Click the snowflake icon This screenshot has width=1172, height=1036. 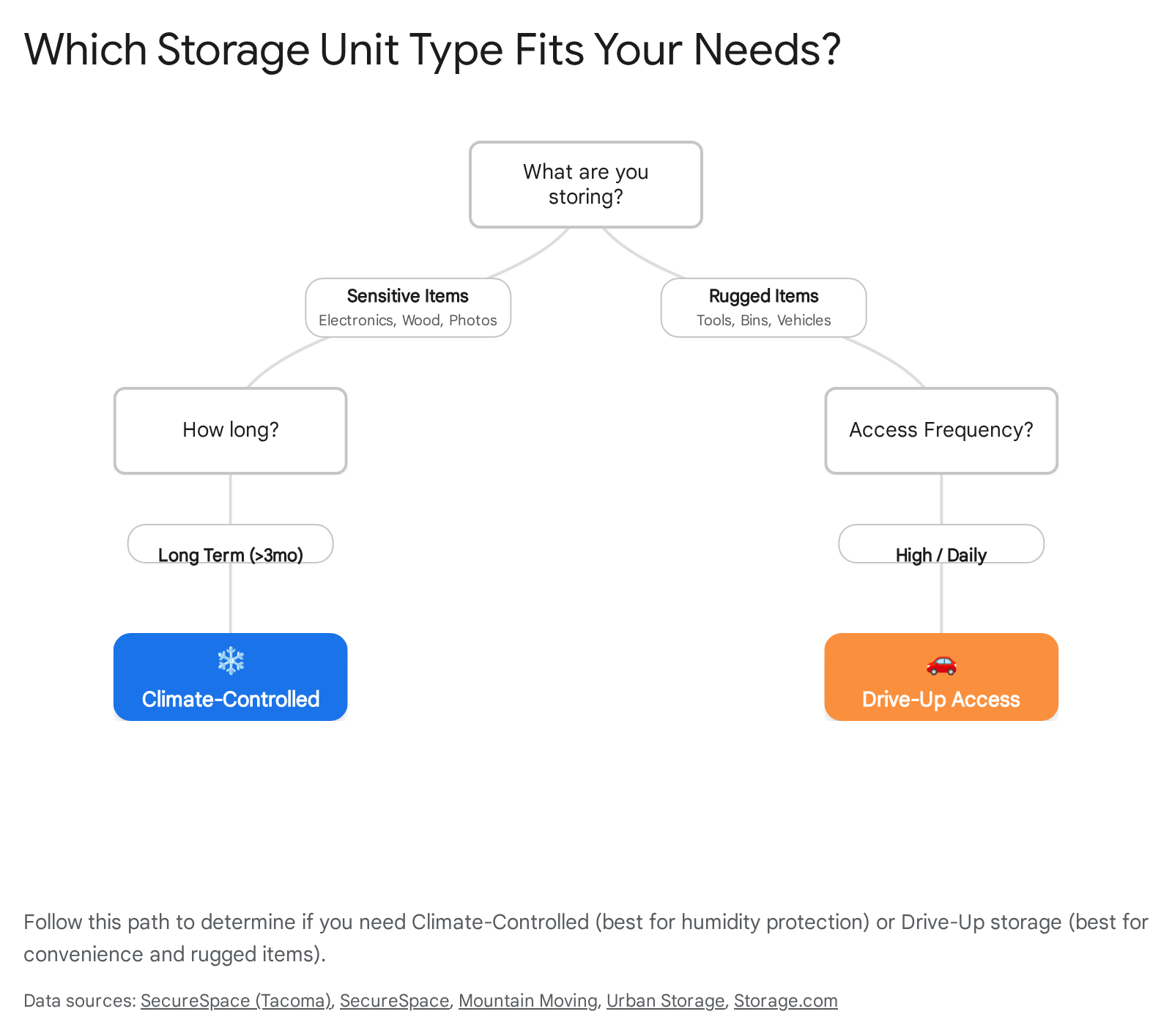coord(231,661)
